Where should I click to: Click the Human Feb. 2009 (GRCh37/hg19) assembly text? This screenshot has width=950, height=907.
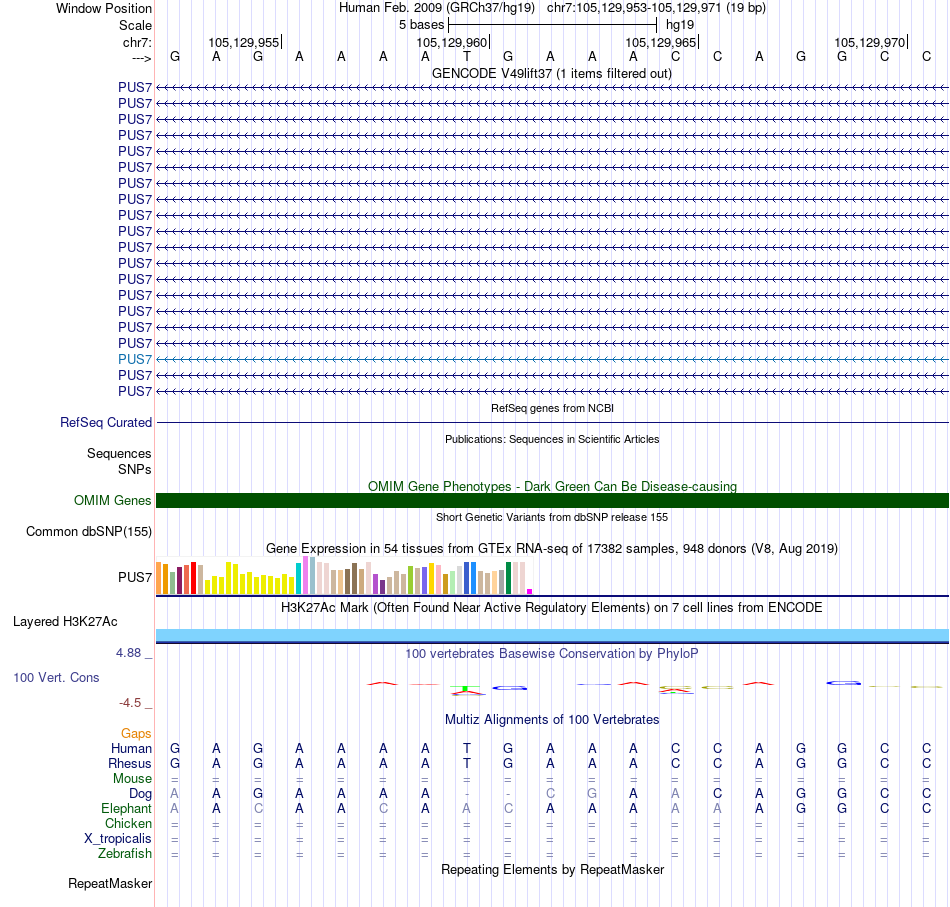(437, 8)
